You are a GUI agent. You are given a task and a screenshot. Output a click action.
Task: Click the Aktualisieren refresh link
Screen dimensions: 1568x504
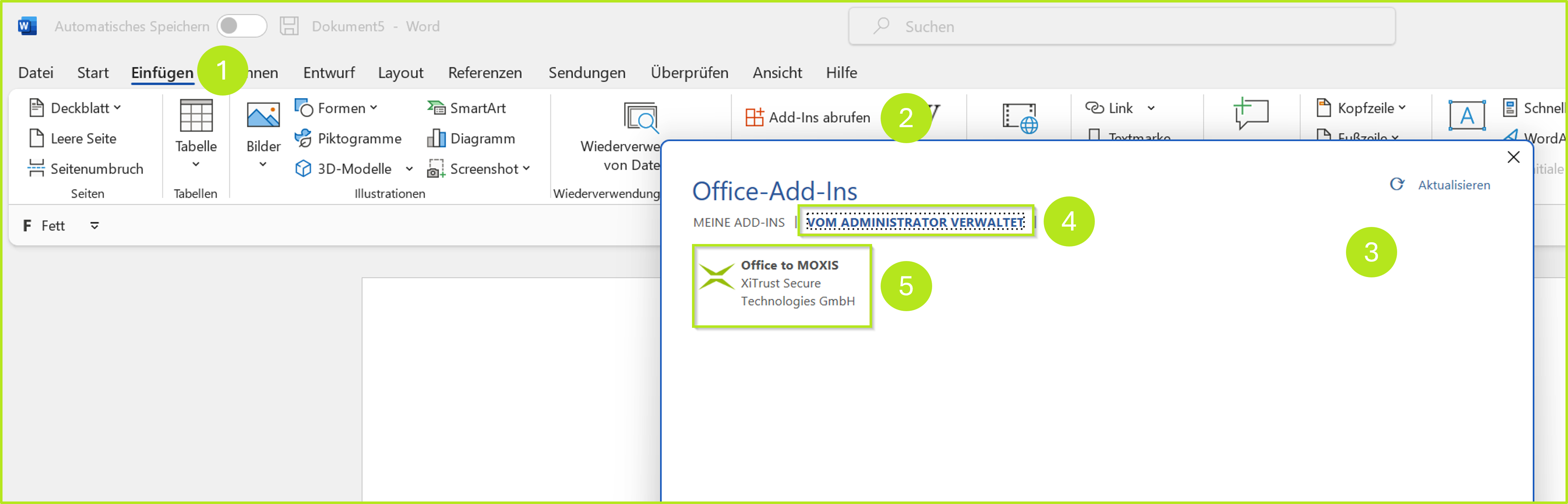1453,184
